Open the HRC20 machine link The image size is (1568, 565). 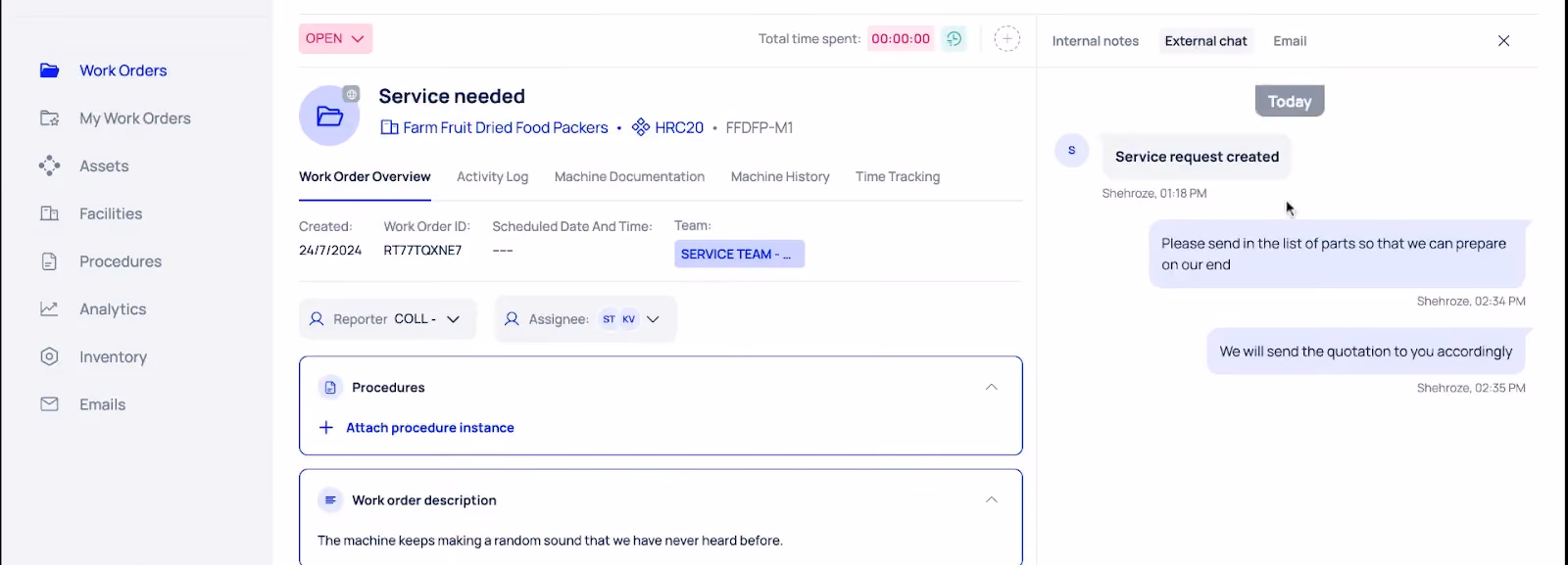click(x=679, y=127)
